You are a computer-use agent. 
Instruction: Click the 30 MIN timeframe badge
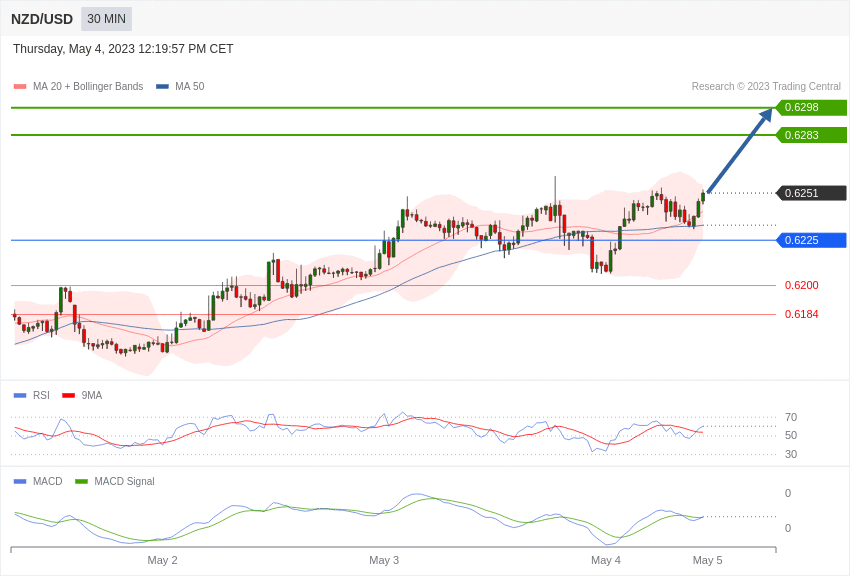point(106,19)
